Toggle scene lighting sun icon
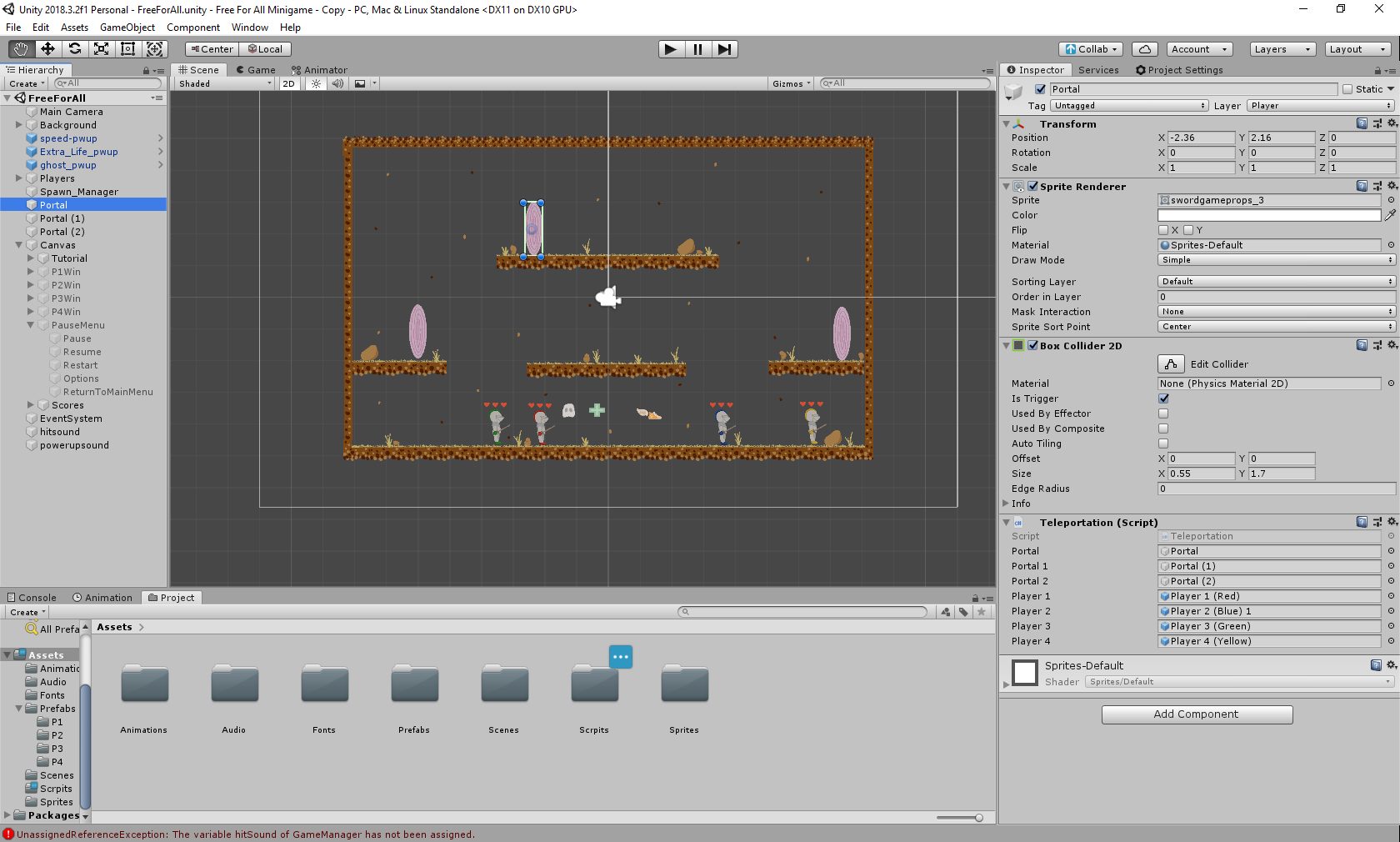The width and height of the screenshot is (1400, 842). [x=316, y=83]
